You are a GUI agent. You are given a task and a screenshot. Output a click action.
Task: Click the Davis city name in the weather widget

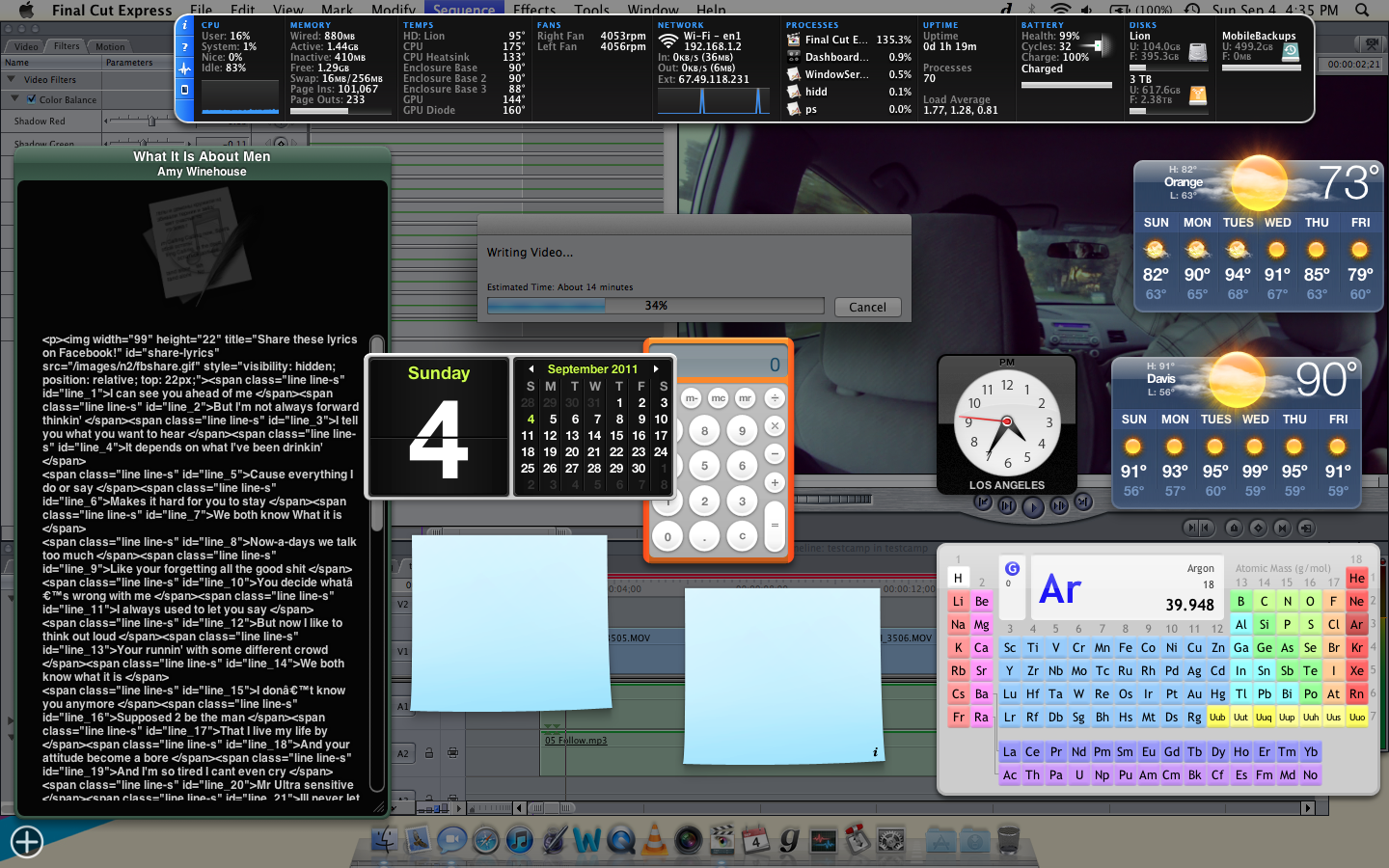click(x=1160, y=378)
